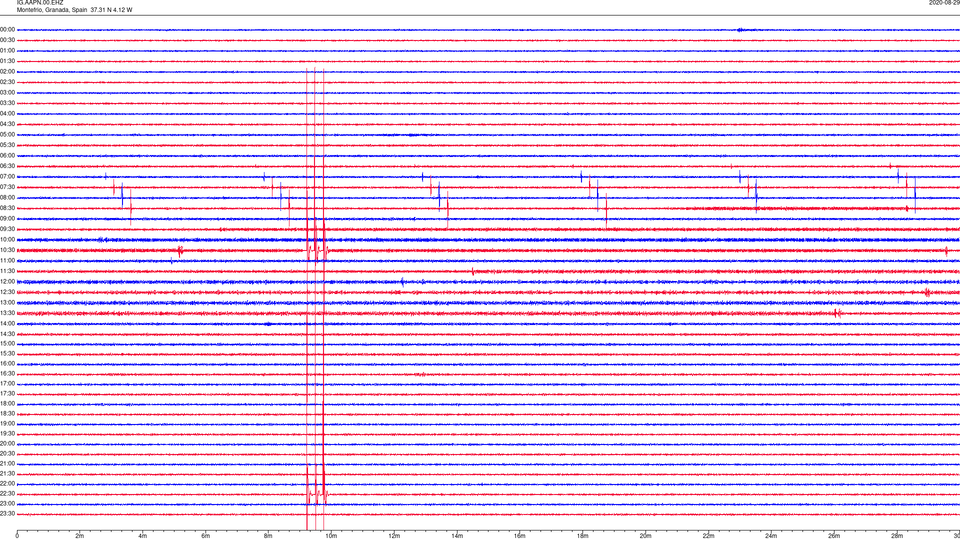Choose the 23:00 time label
The height and width of the screenshot is (540, 960).
7,504
